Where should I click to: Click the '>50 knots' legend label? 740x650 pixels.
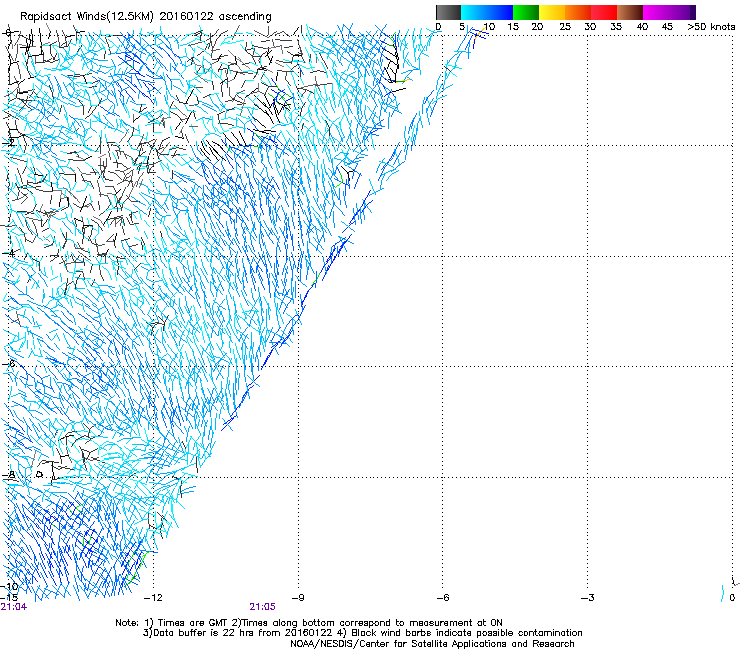[711, 27]
